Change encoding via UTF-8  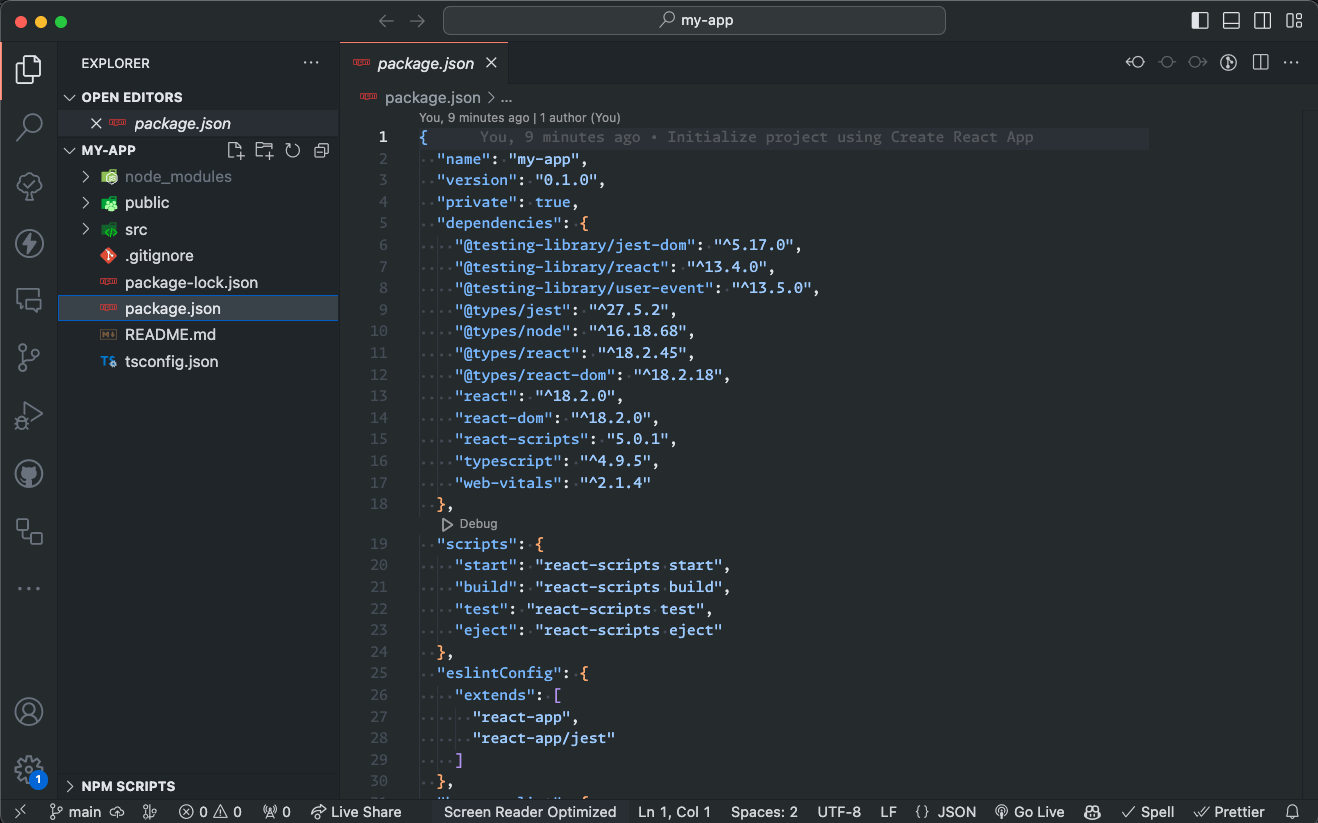pos(839,812)
